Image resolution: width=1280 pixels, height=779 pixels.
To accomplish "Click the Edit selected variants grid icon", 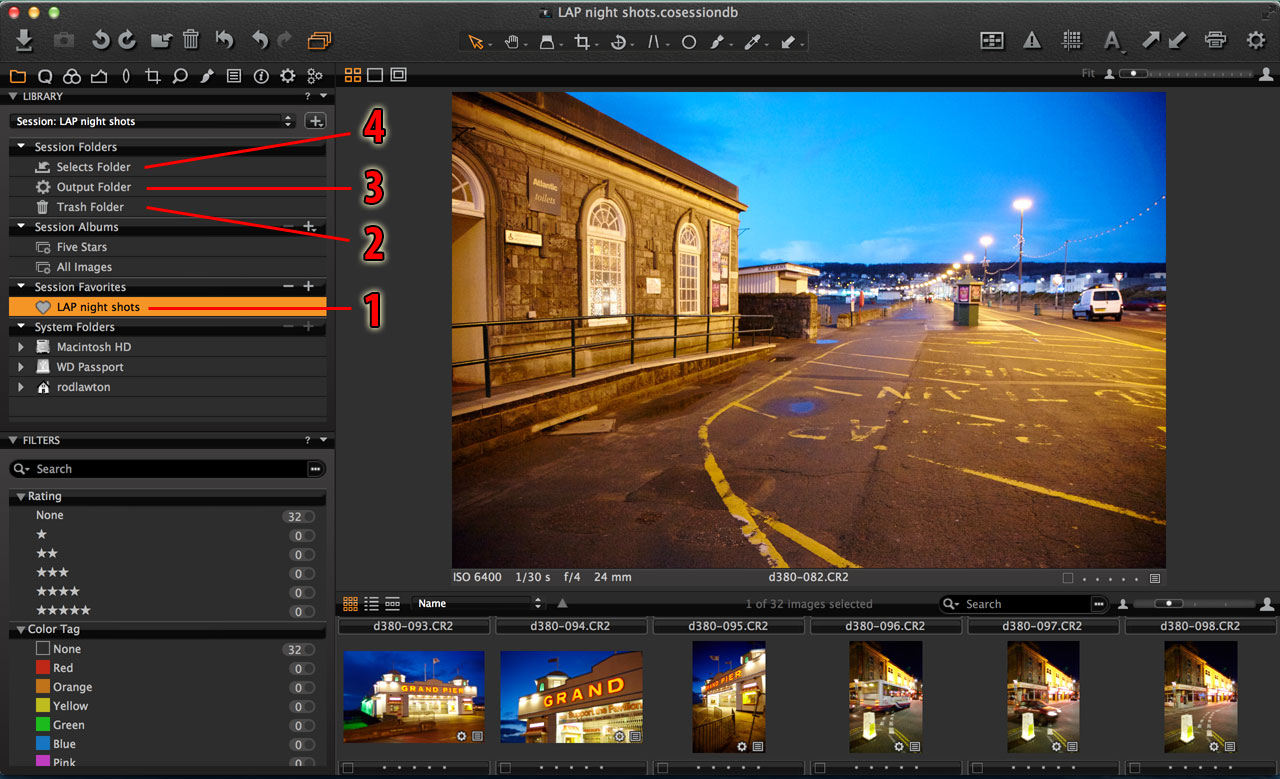I will click(992, 40).
